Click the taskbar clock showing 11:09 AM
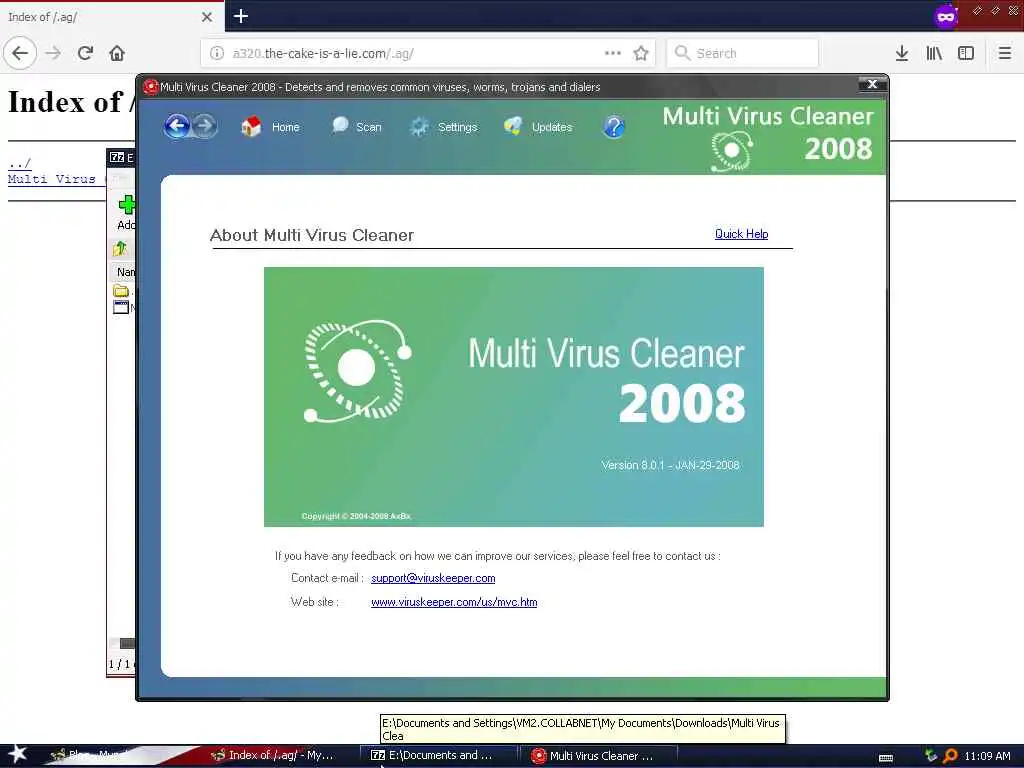The width and height of the screenshot is (1024, 768). point(987,756)
